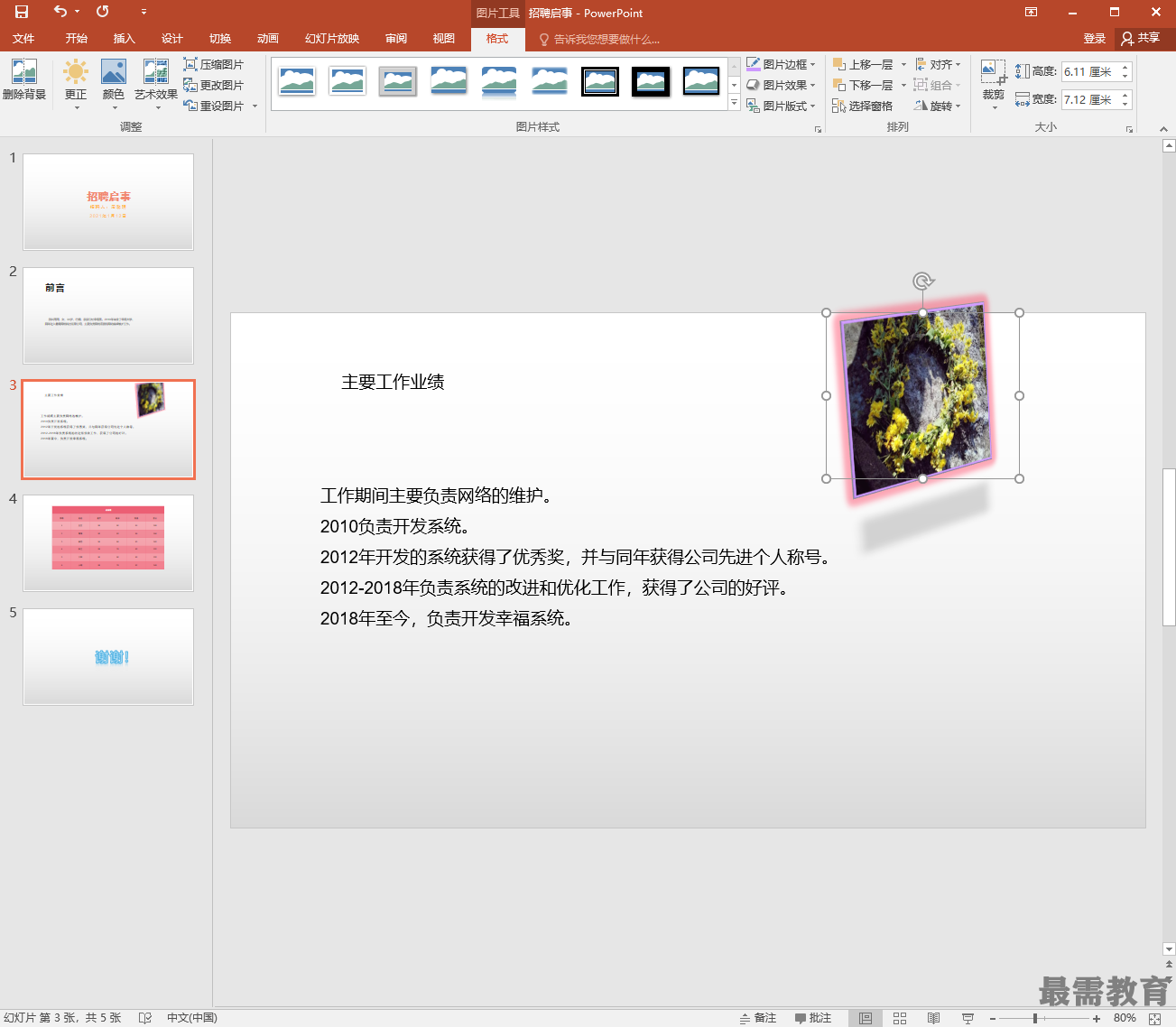Select slide 4 thumbnail with red table
1176x1027 pixels.
click(x=108, y=542)
